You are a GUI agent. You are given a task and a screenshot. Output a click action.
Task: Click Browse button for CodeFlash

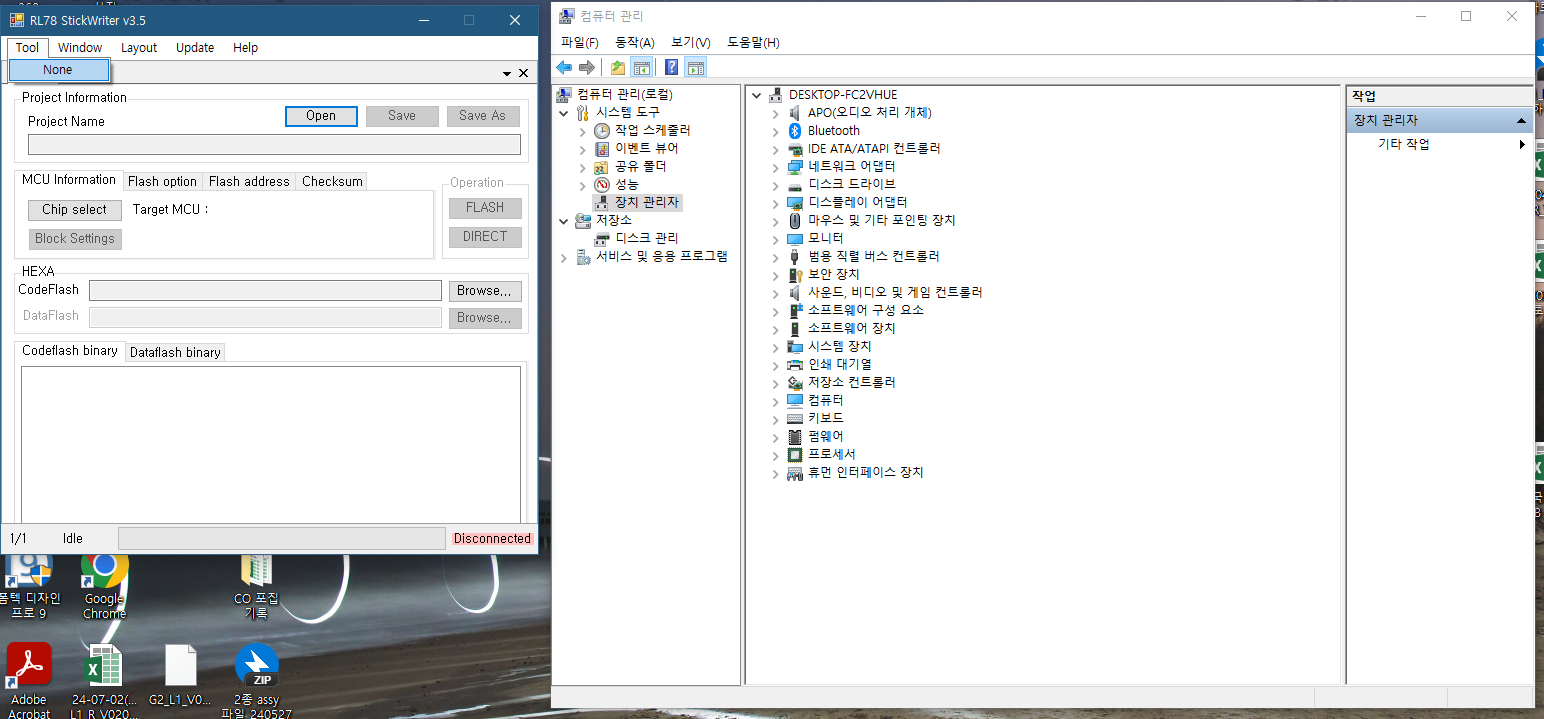485,291
